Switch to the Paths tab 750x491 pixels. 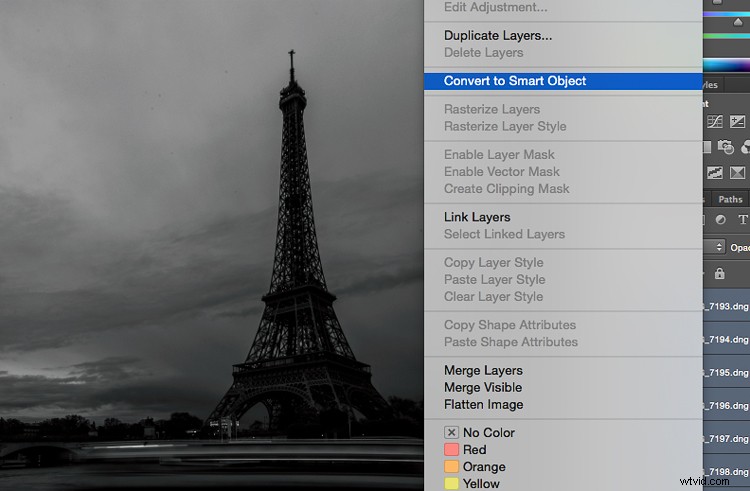[x=731, y=199]
